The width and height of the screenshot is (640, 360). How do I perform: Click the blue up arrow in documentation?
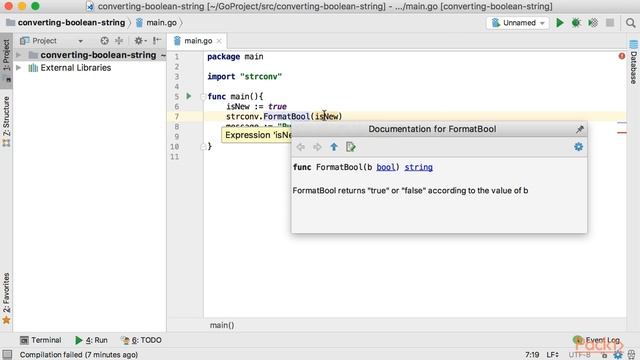click(x=334, y=147)
